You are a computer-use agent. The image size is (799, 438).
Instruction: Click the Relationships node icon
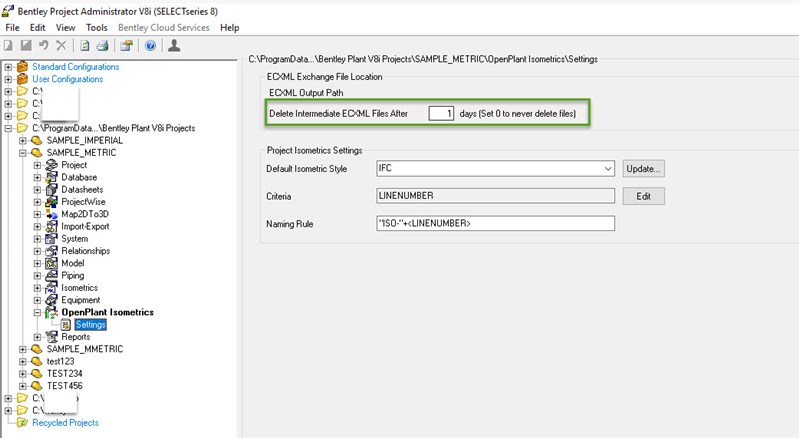[51, 251]
